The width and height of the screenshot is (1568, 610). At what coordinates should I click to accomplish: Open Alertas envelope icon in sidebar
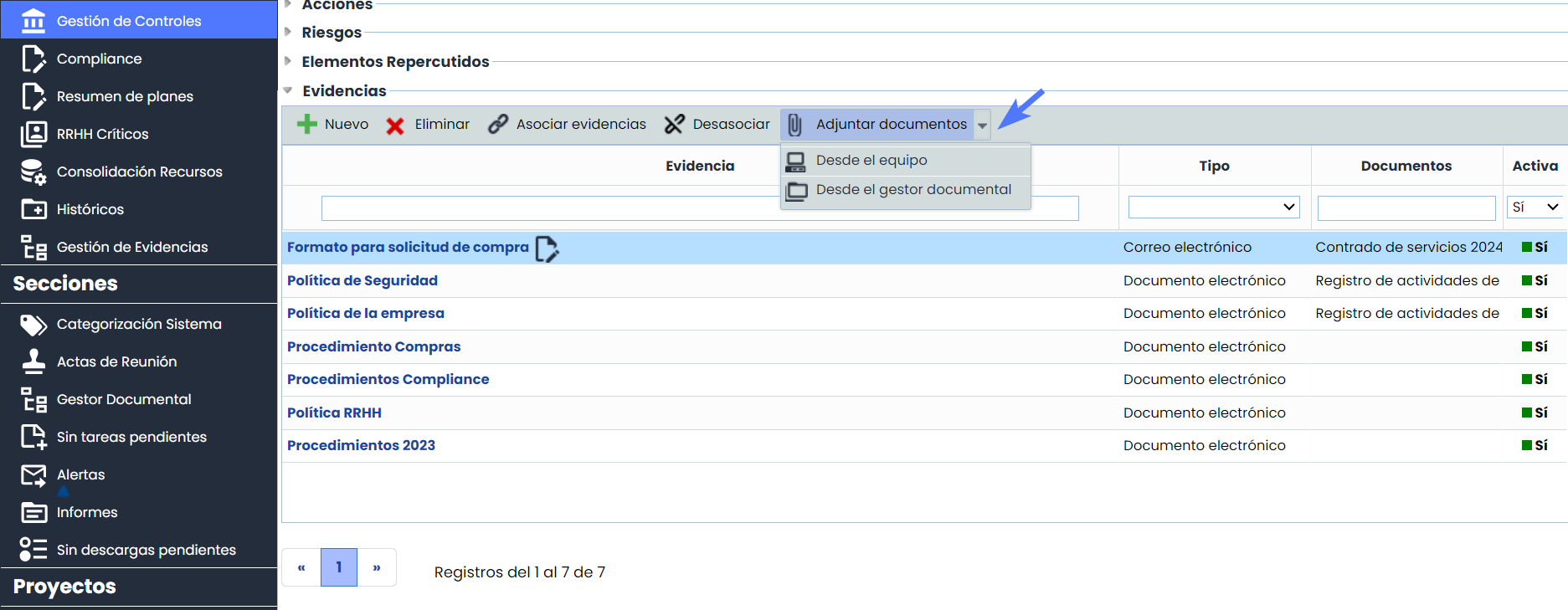click(x=33, y=475)
